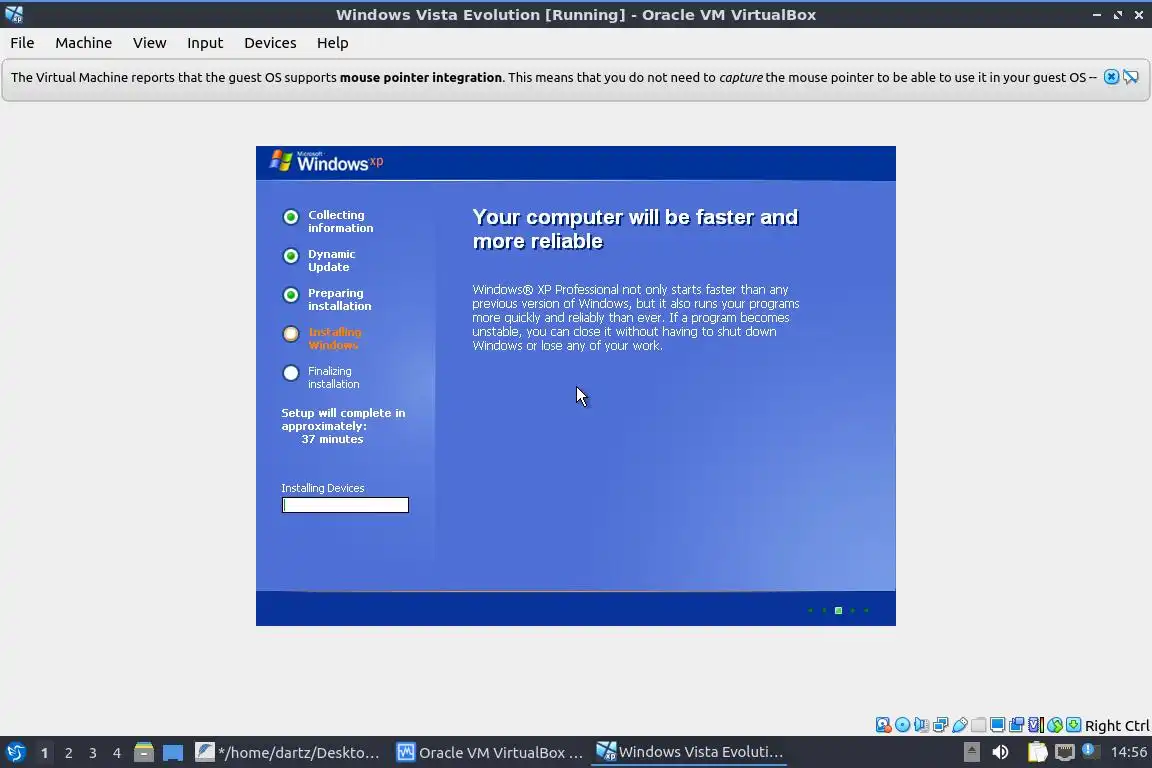Click the optical drive indicator icon
The width and height of the screenshot is (1152, 768).
pyautogui.click(x=902, y=725)
